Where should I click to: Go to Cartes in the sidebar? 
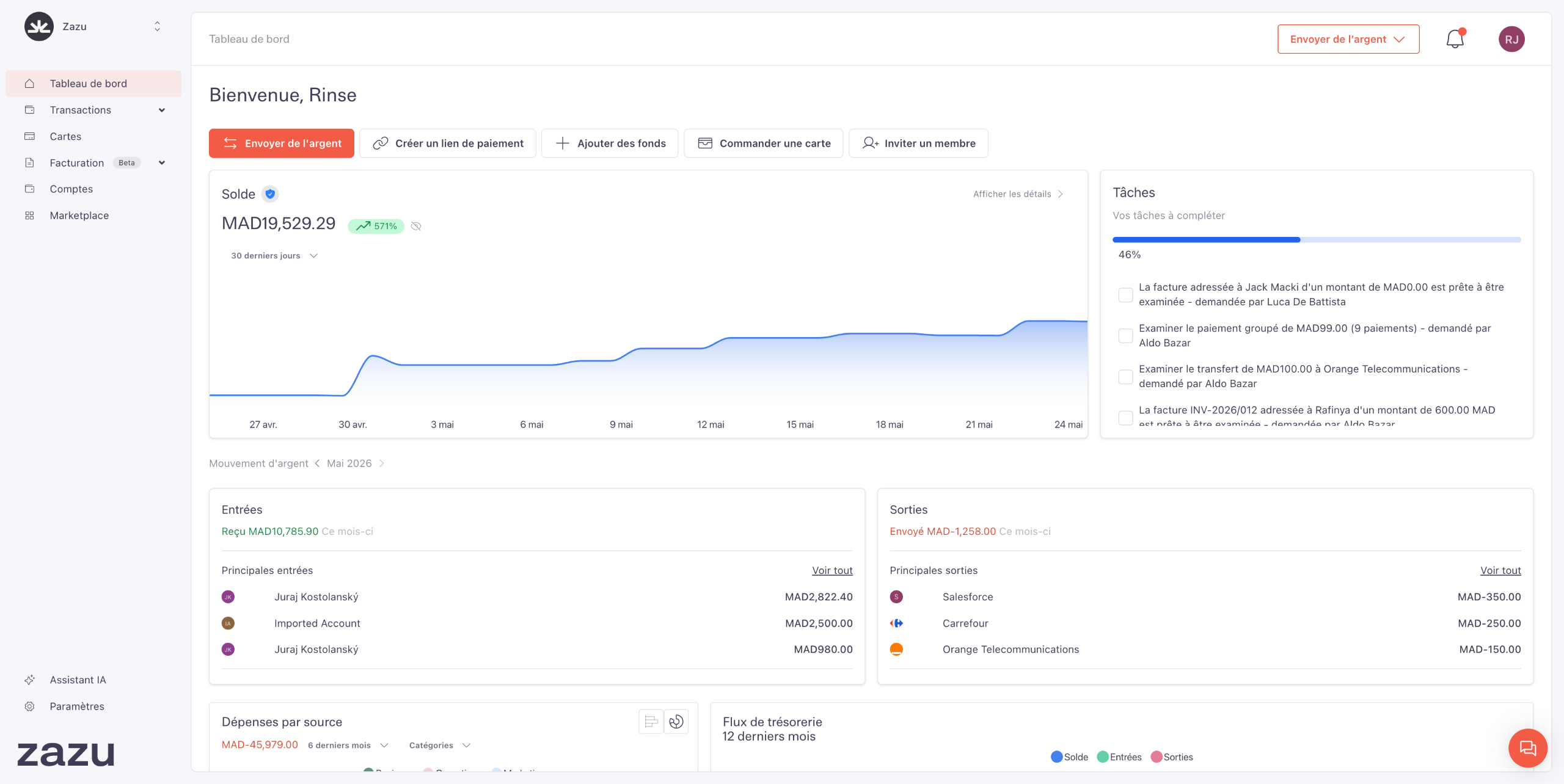point(65,136)
